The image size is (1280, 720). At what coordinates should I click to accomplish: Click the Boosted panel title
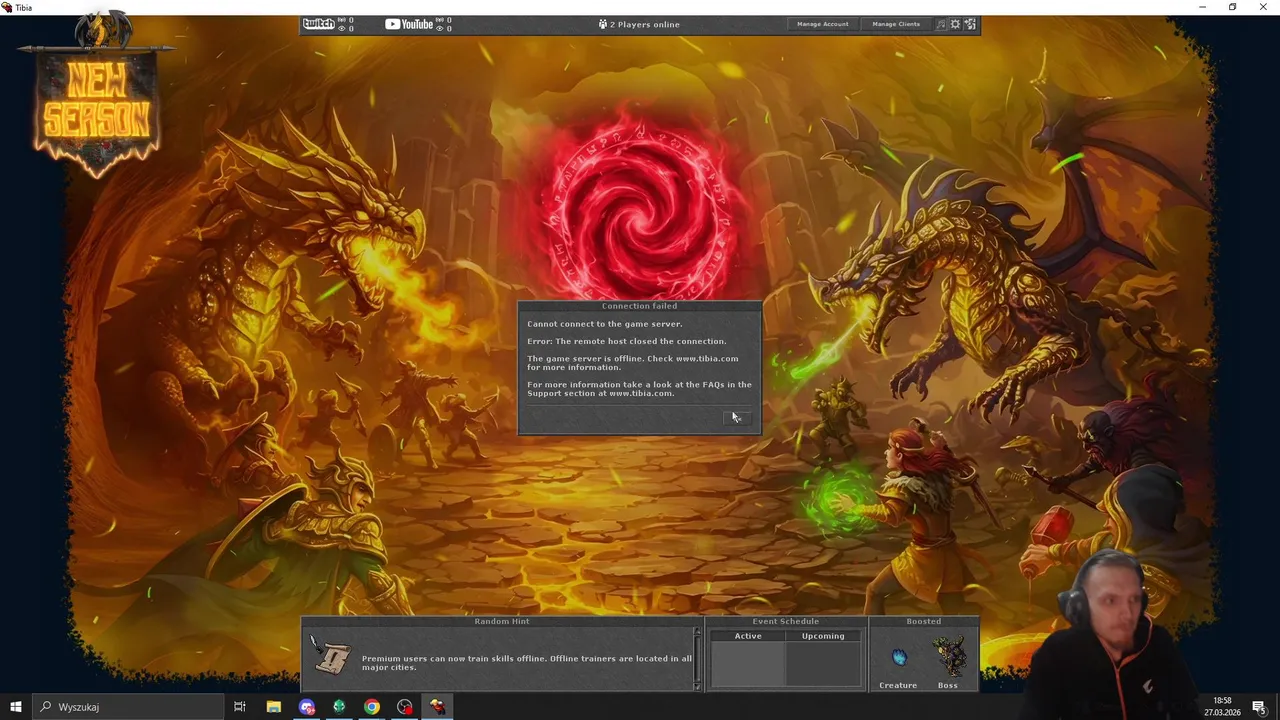[x=923, y=621]
